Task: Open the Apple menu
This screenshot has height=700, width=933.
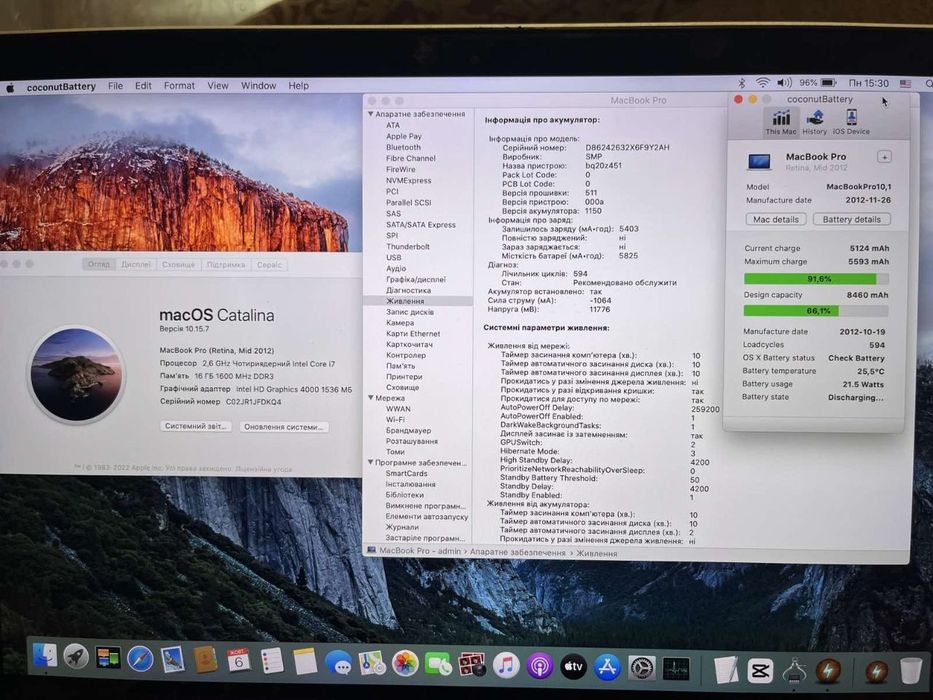Action: tap(10, 88)
